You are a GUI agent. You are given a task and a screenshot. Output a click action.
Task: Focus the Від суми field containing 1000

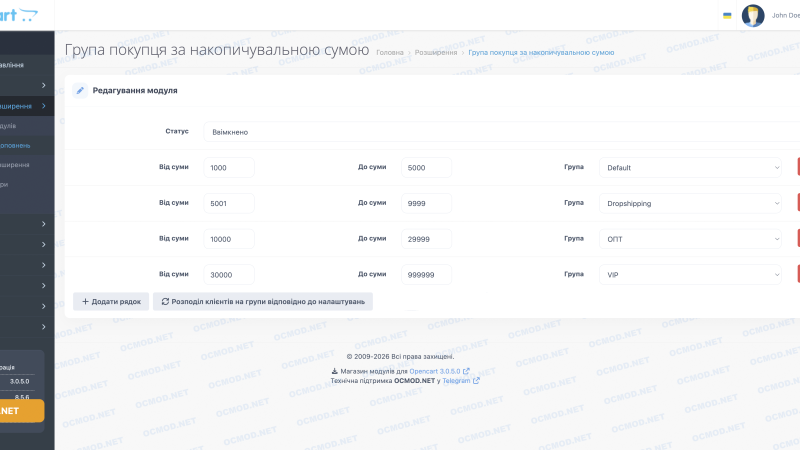(x=229, y=167)
